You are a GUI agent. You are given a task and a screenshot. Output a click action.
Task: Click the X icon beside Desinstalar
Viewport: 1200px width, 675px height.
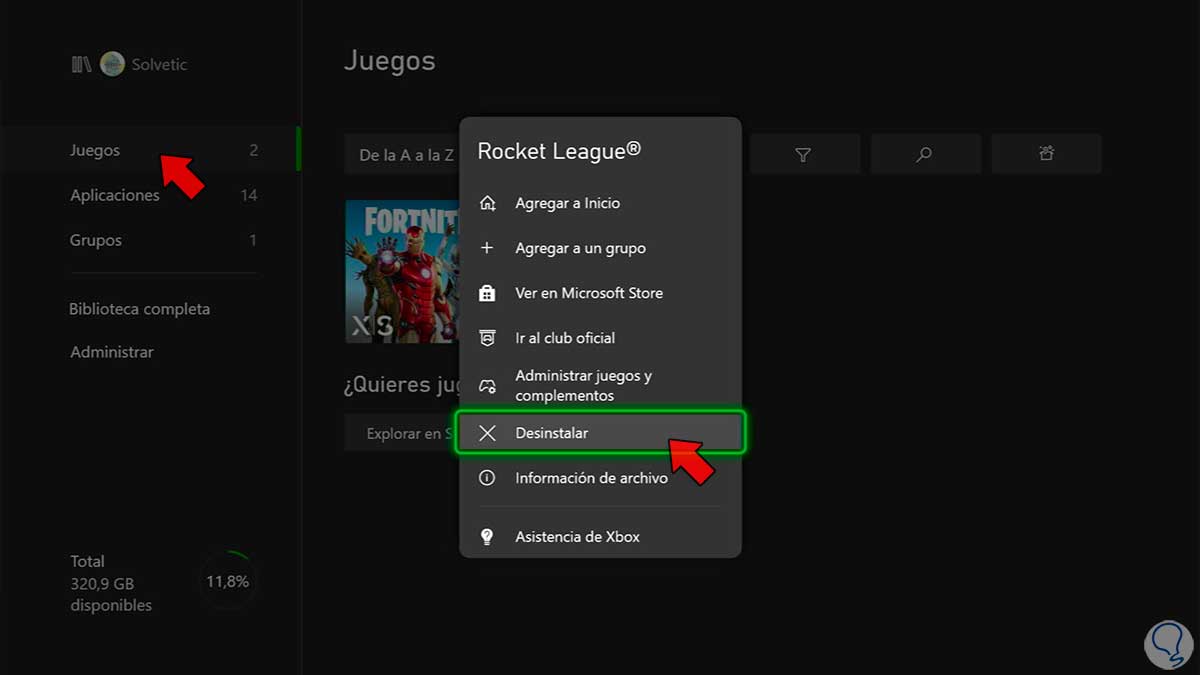click(487, 433)
